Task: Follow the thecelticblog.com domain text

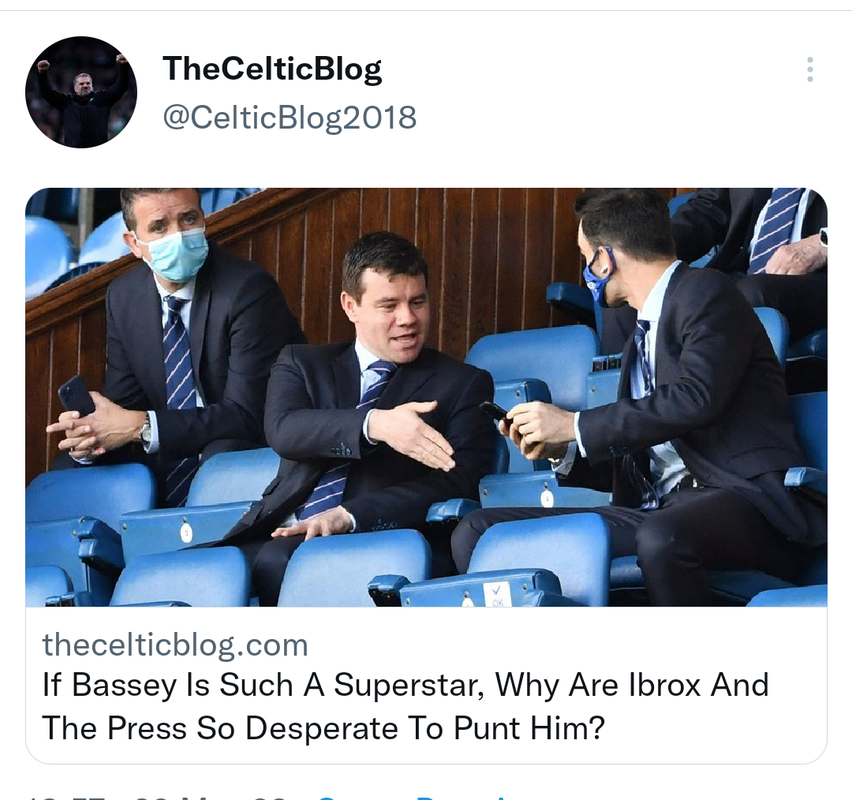Action: point(175,645)
